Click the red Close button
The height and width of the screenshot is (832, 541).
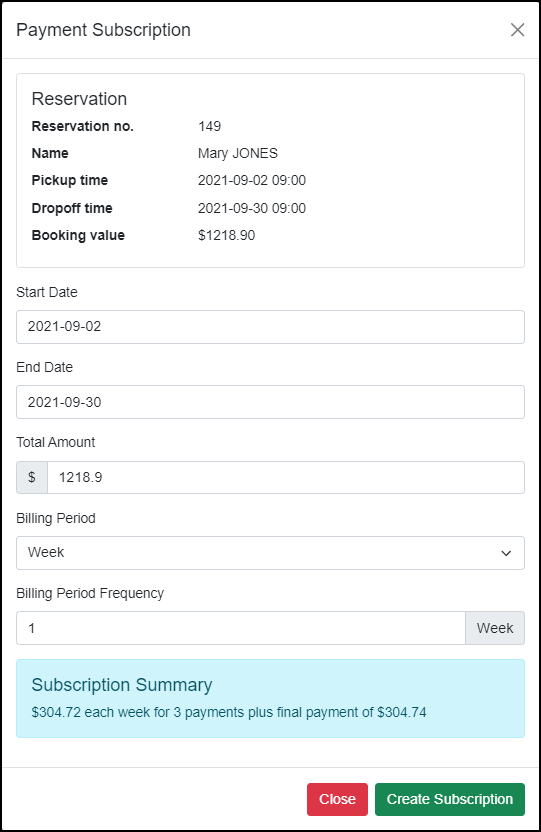[x=337, y=799]
